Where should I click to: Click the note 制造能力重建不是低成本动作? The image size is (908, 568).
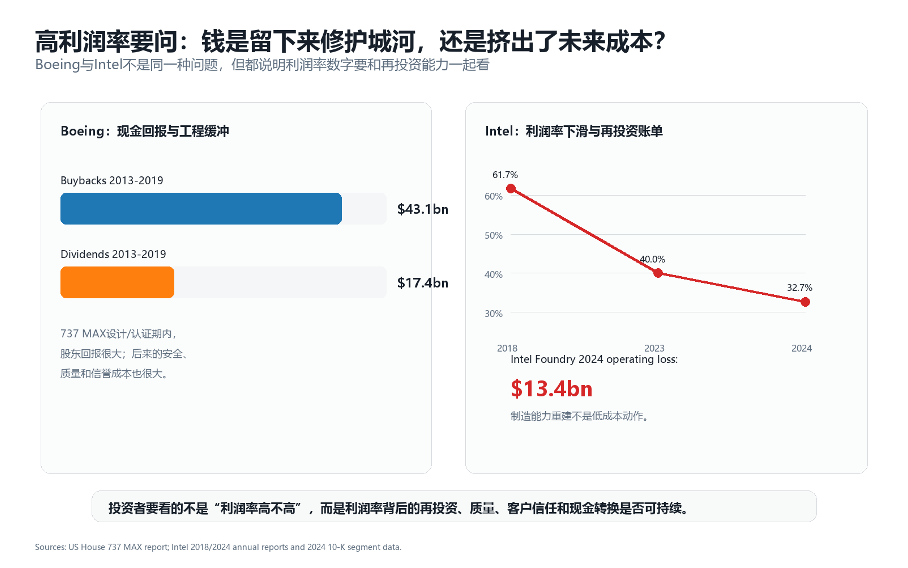click(579, 416)
